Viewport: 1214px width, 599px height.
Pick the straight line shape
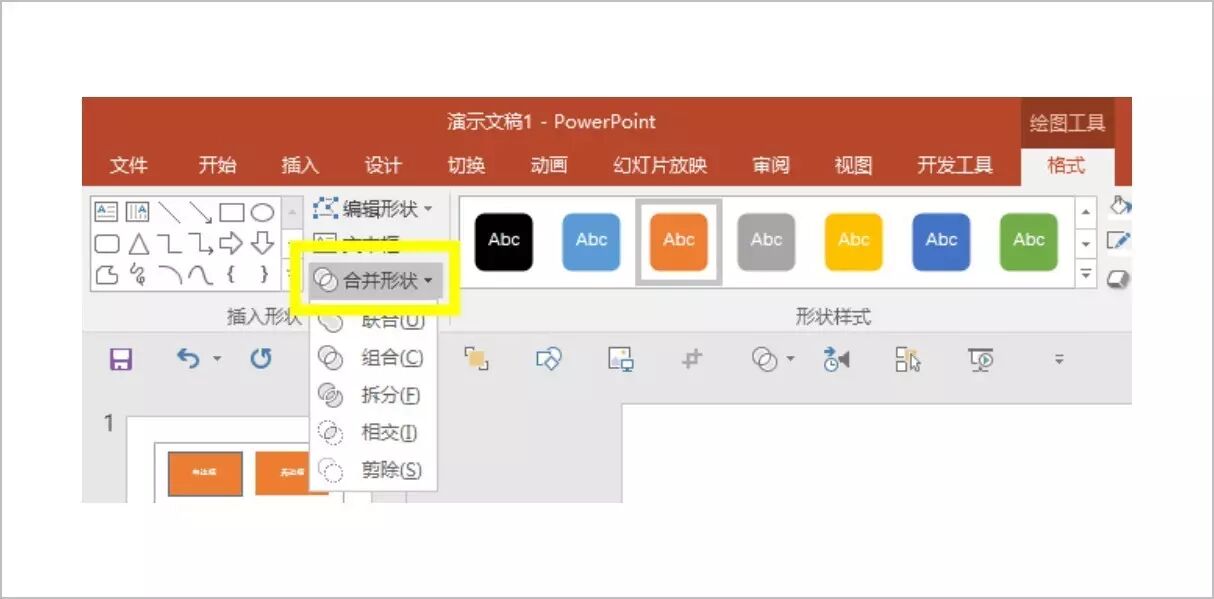coord(169,212)
